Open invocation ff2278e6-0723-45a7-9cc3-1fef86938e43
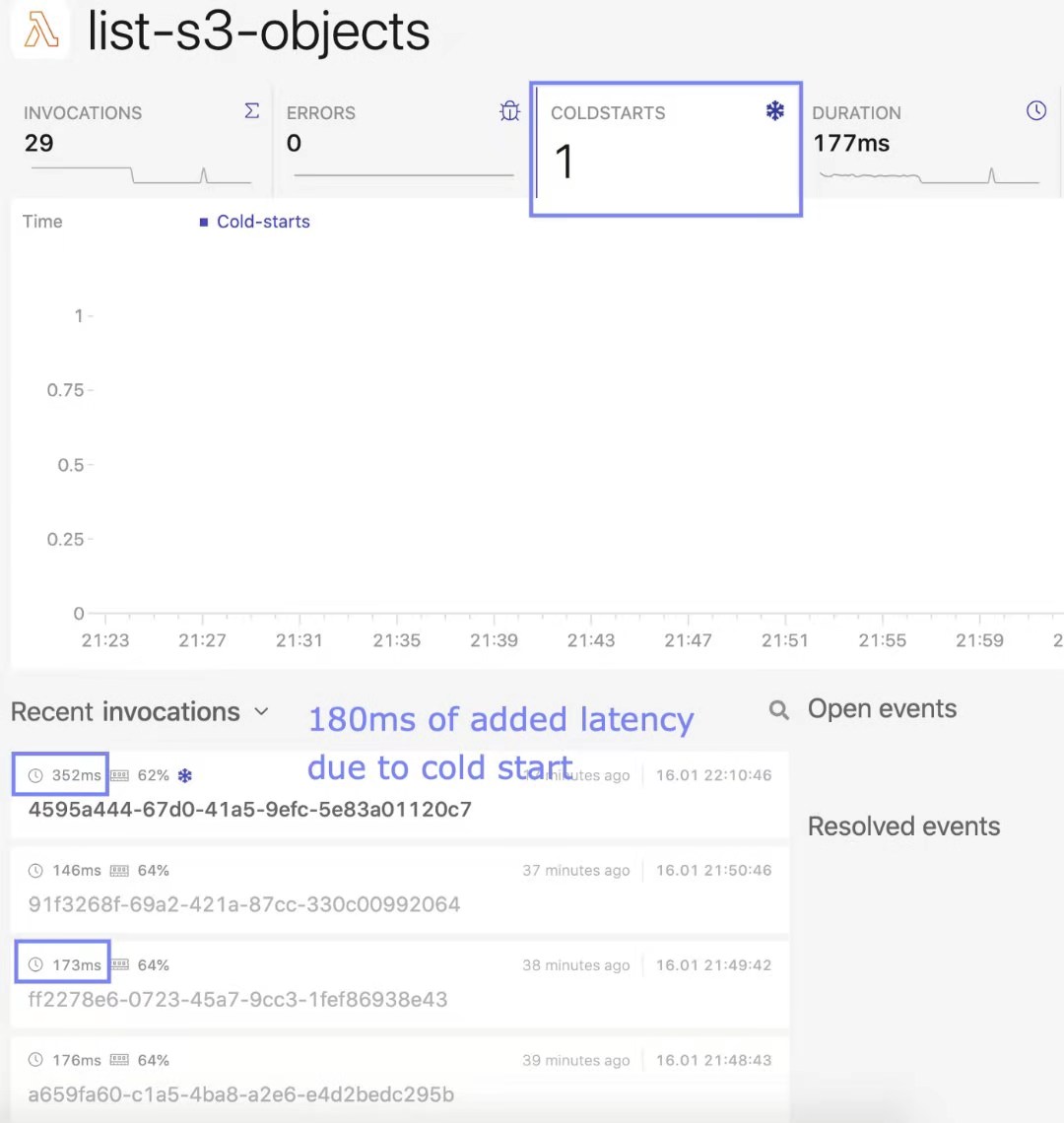Viewport: 1064px width, 1123px height. pyautogui.click(x=237, y=999)
